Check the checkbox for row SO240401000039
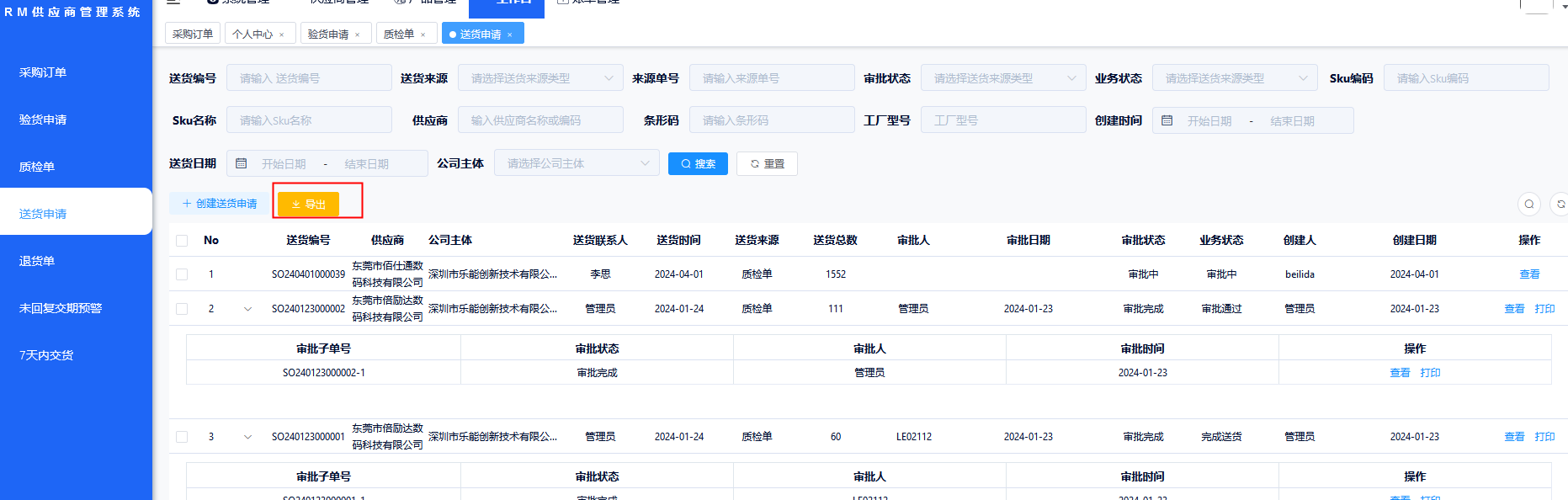Image resolution: width=1568 pixels, height=500 pixels. 182,274
